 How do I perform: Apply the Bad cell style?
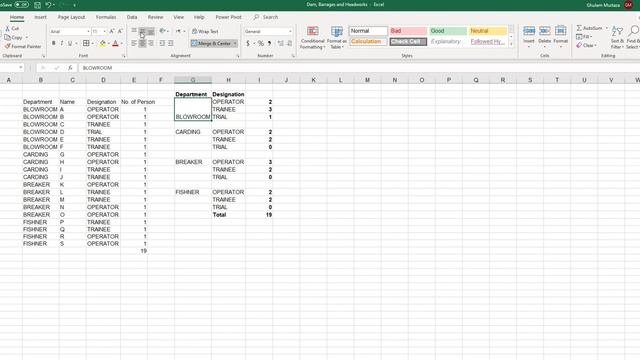tap(408, 31)
